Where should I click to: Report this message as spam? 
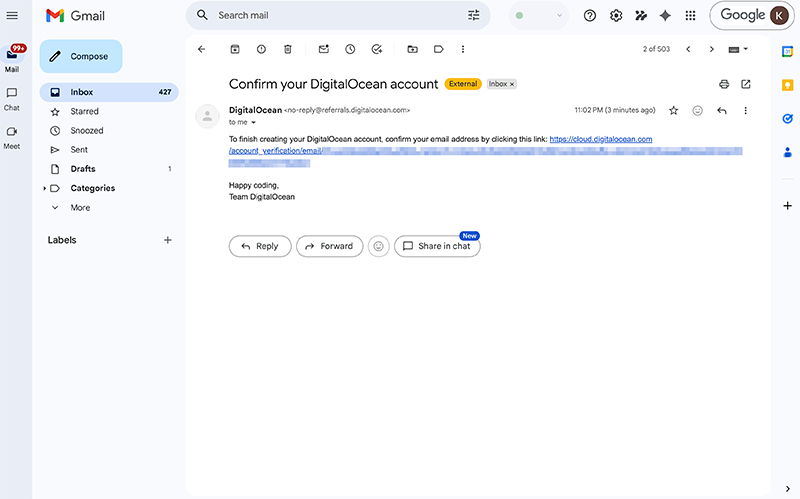pos(261,49)
